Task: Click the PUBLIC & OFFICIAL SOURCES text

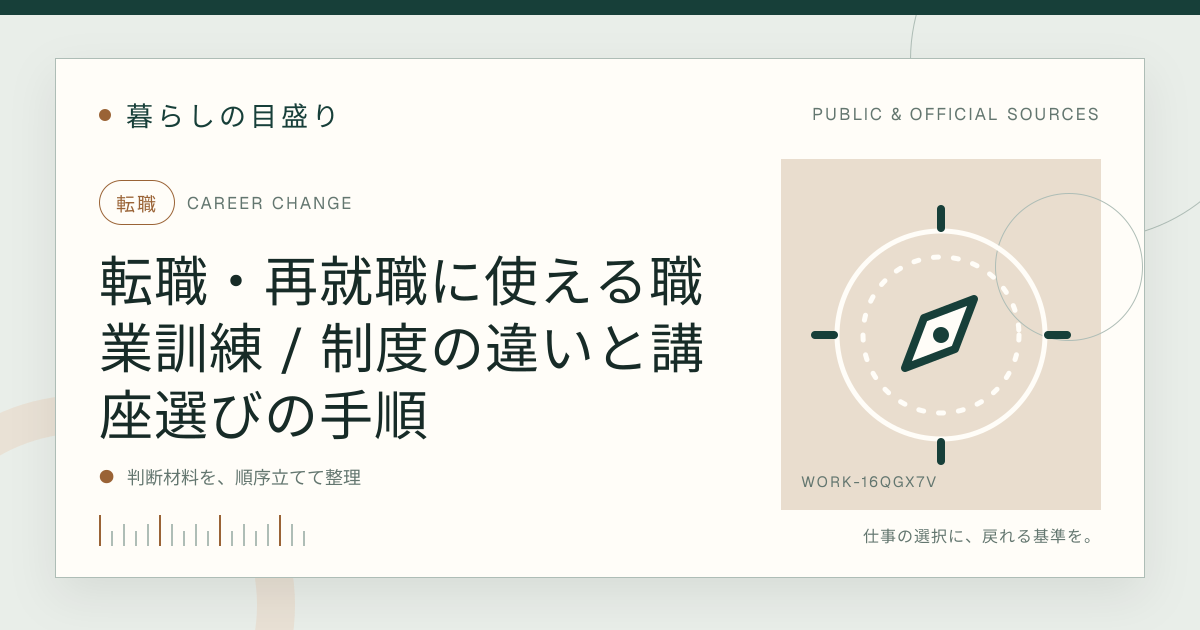Action: click(x=956, y=114)
